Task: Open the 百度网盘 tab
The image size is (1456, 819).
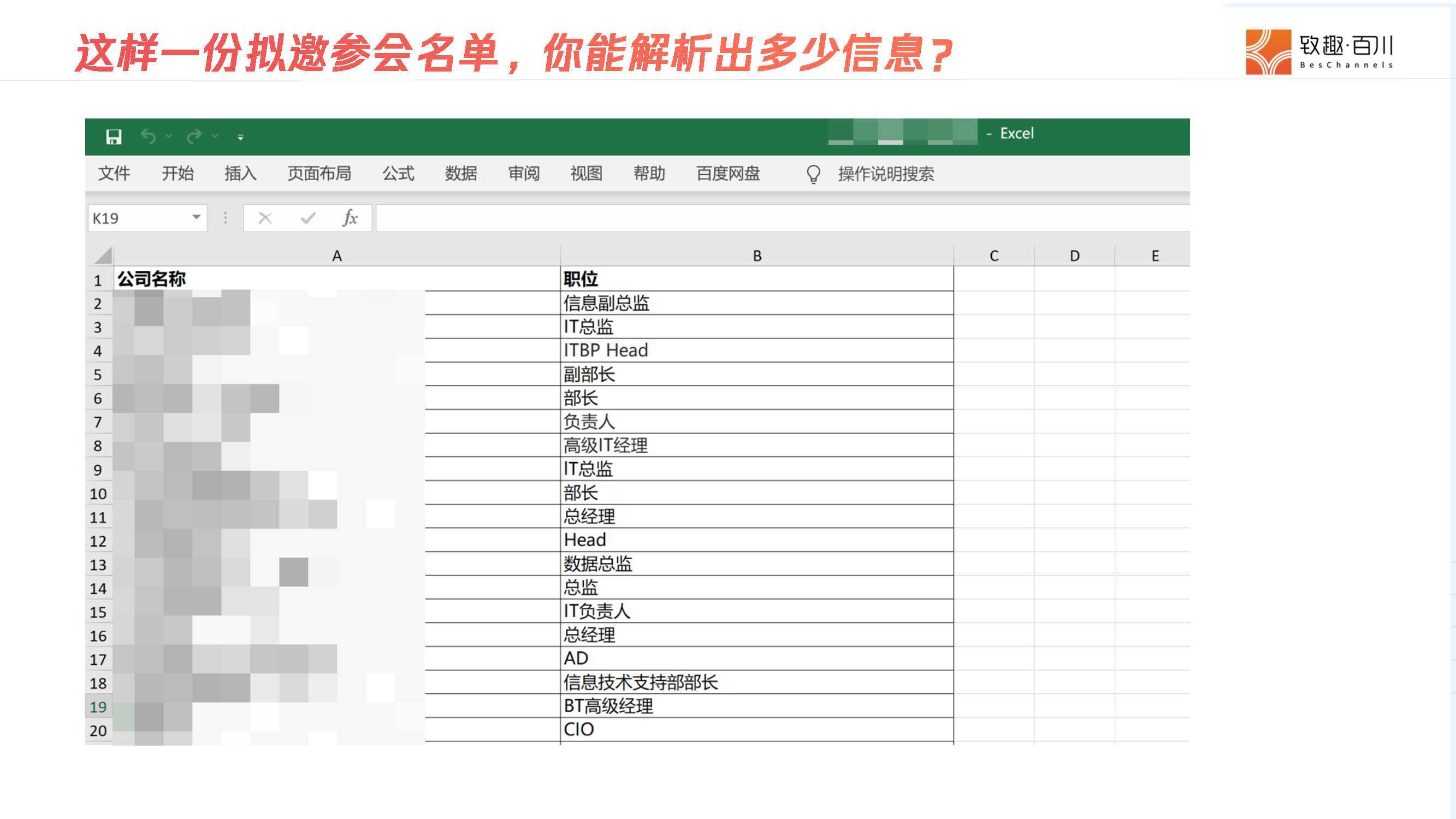Action: point(728,174)
